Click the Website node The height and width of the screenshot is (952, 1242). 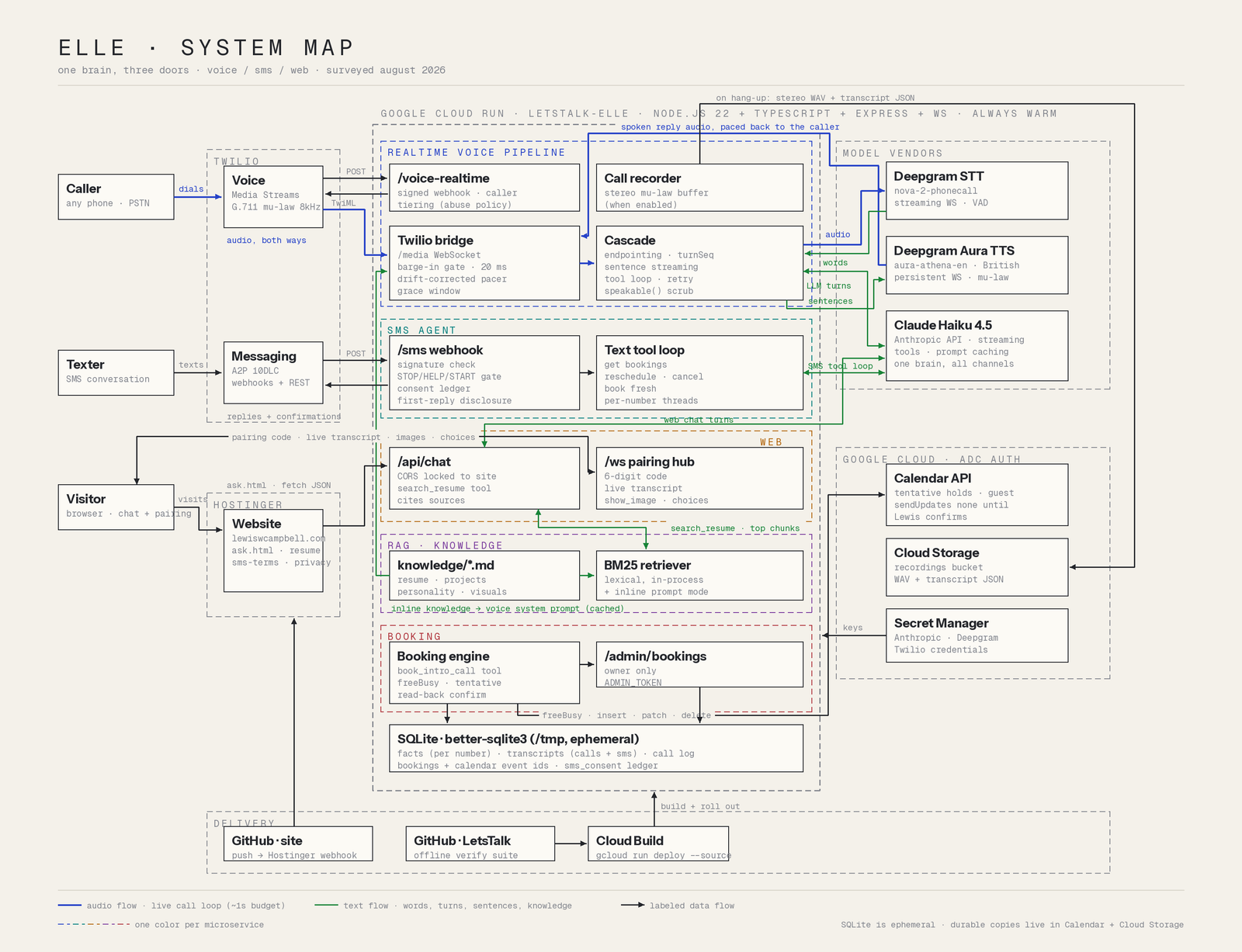pyautogui.click(x=273, y=551)
